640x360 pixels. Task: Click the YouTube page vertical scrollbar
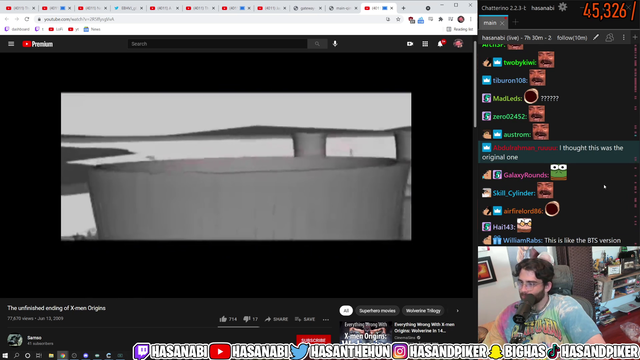tap(475, 84)
